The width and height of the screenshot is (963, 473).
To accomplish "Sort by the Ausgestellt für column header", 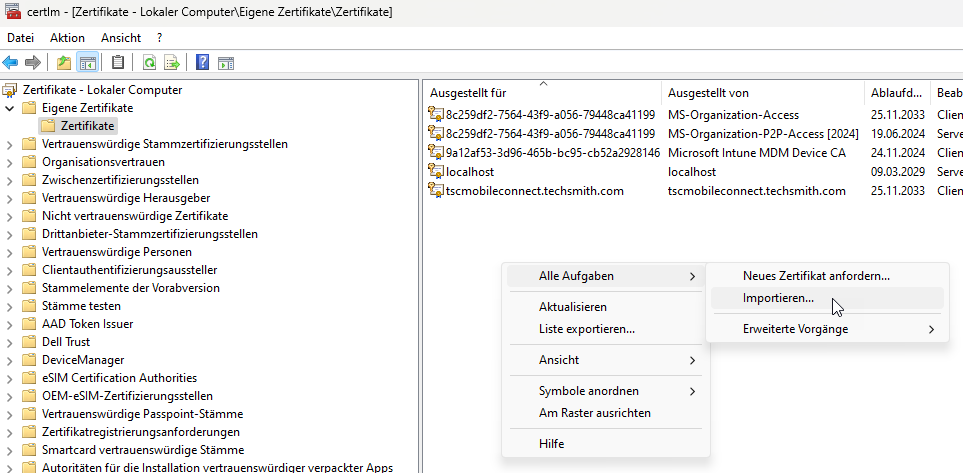I will 542,93.
